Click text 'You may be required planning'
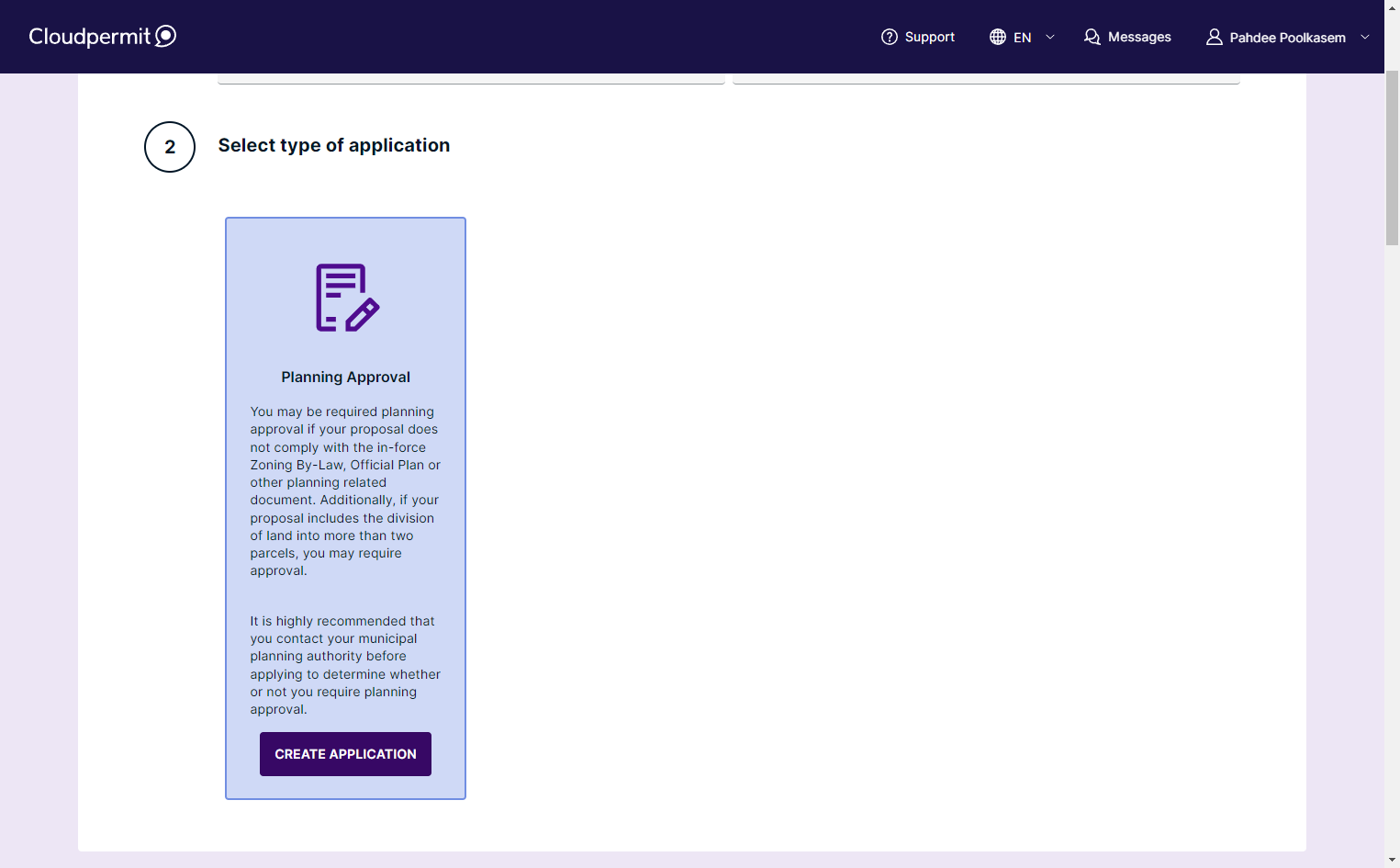This screenshot has width=1400, height=868. point(342,411)
